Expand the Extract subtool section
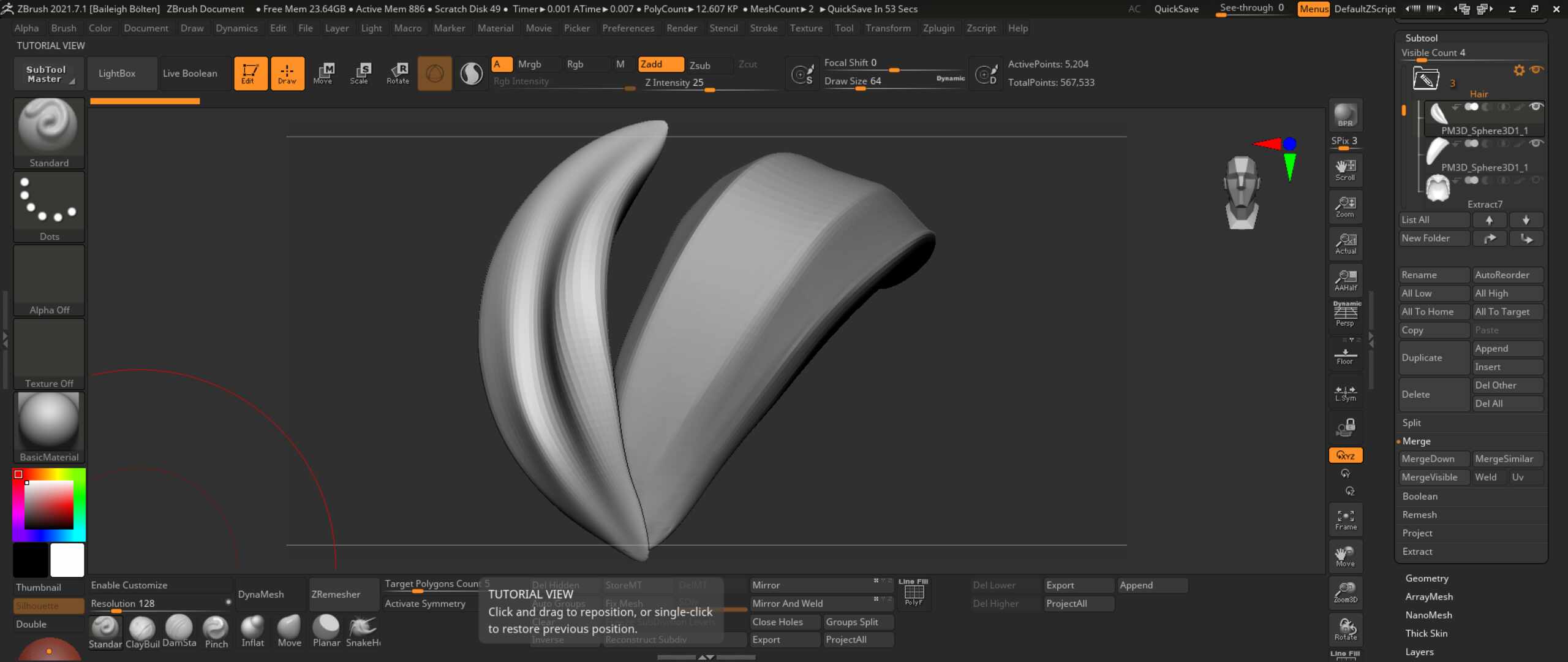Image resolution: width=1568 pixels, height=662 pixels. [1417, 551]
